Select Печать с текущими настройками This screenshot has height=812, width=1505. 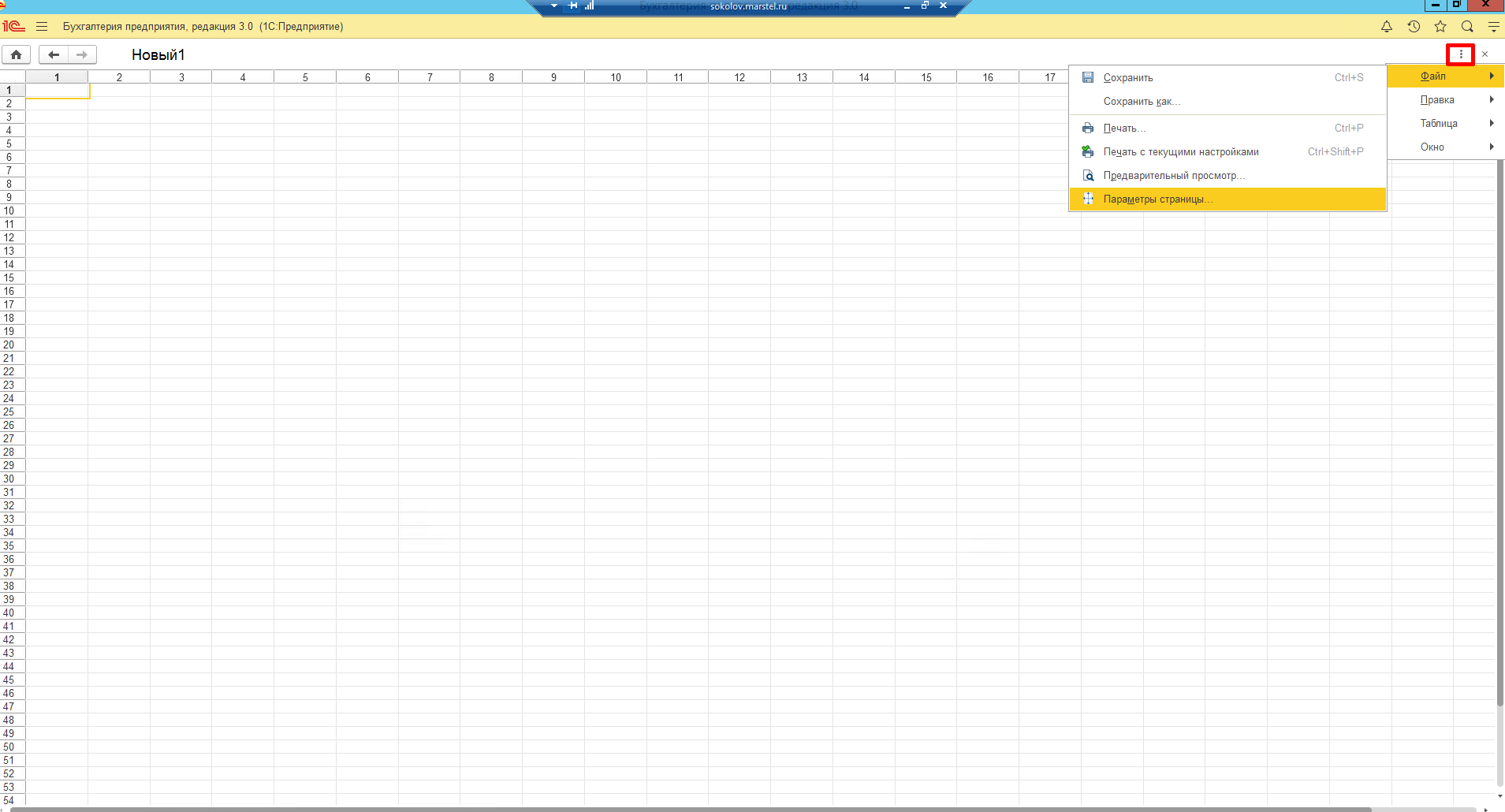pyautogui.click(x=1227, y=151)
